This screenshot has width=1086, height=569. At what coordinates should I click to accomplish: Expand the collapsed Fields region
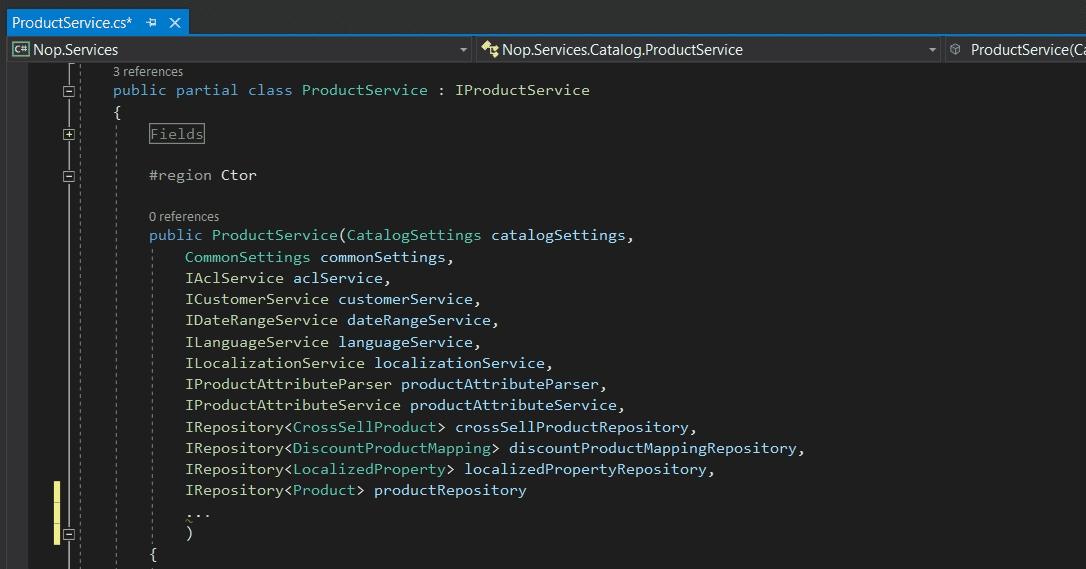pos(69,134)
